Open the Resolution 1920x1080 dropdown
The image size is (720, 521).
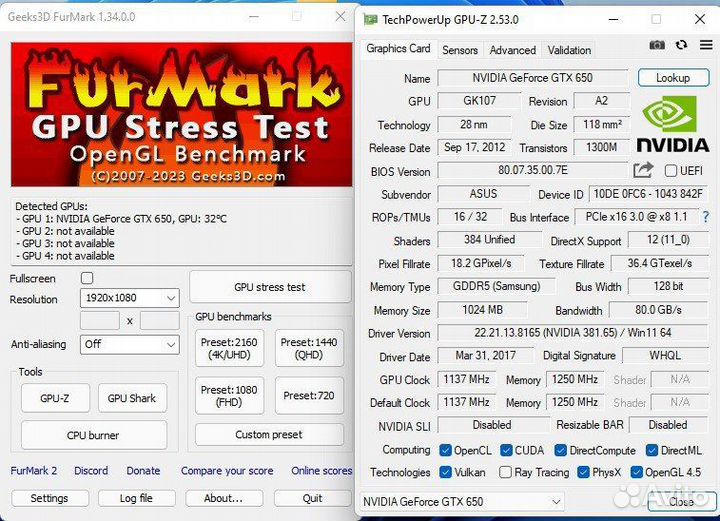point(129,298)
